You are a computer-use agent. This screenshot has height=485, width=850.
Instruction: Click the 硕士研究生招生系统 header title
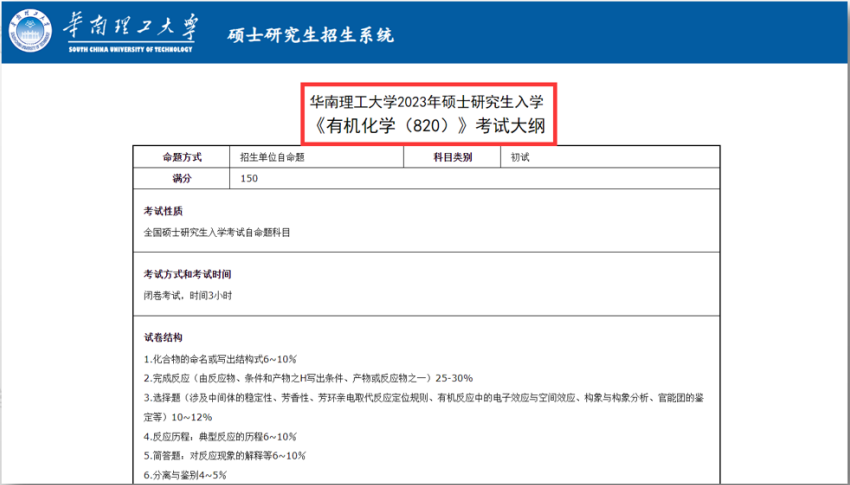tap(310, 36)
